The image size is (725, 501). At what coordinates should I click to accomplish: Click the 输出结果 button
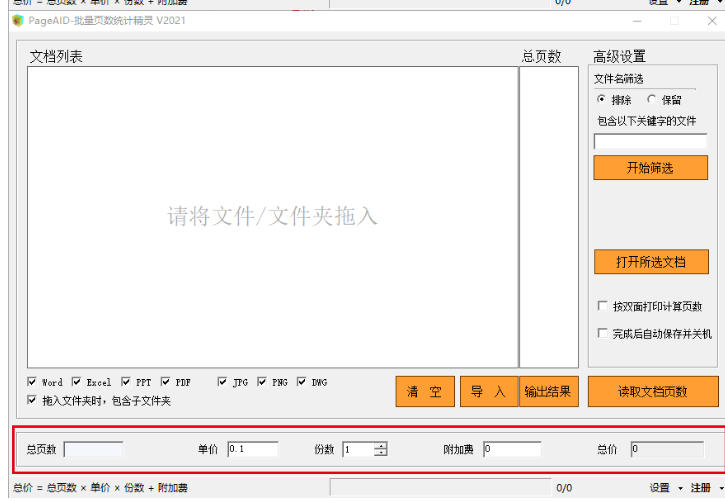click(x=549, y=391)
